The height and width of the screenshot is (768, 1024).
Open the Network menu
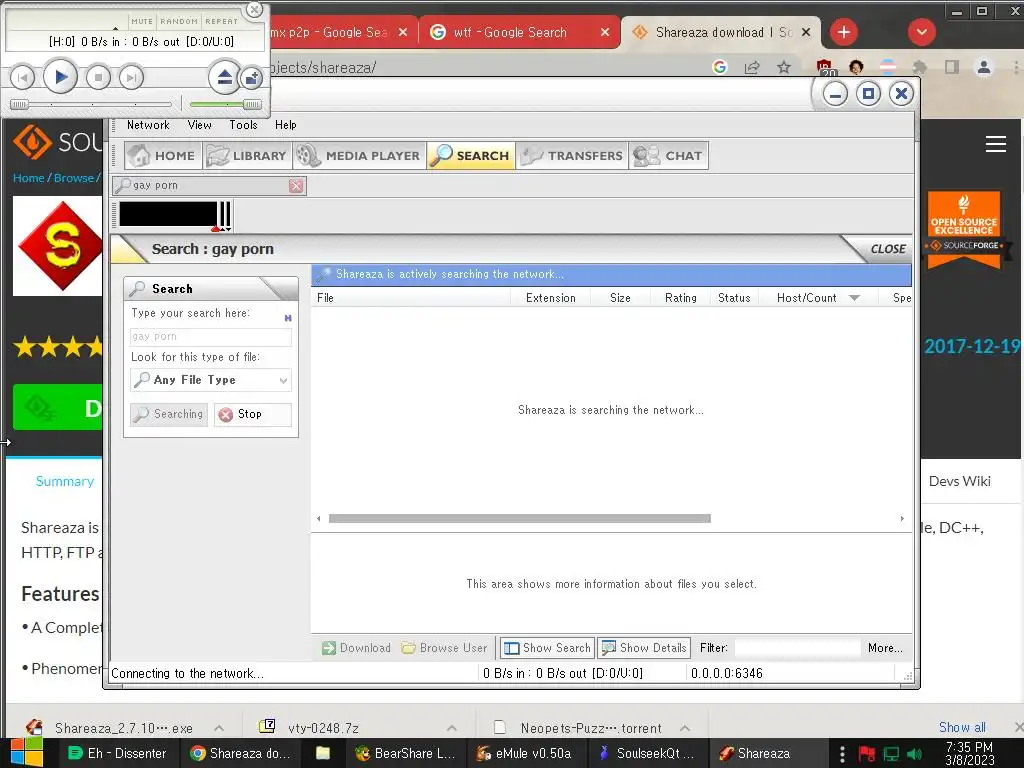tap(148, 125)
